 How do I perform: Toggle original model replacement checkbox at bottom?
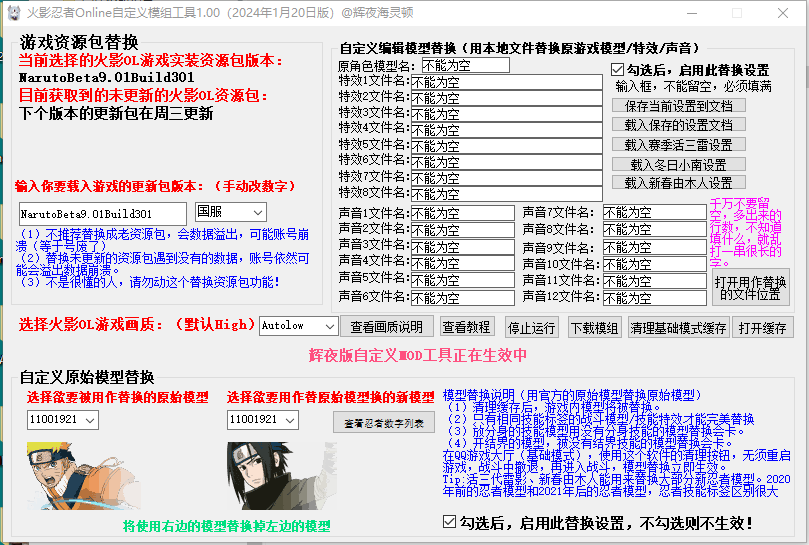click(x=449, y=522)
